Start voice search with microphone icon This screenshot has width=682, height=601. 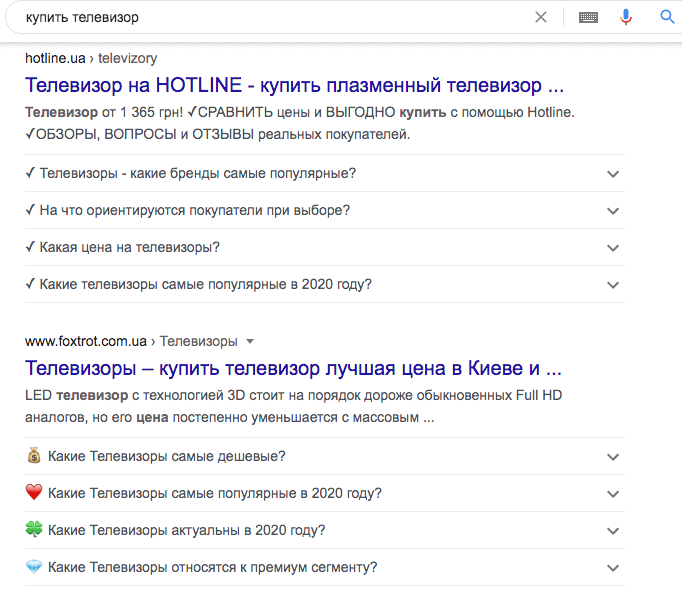(627, 17)
